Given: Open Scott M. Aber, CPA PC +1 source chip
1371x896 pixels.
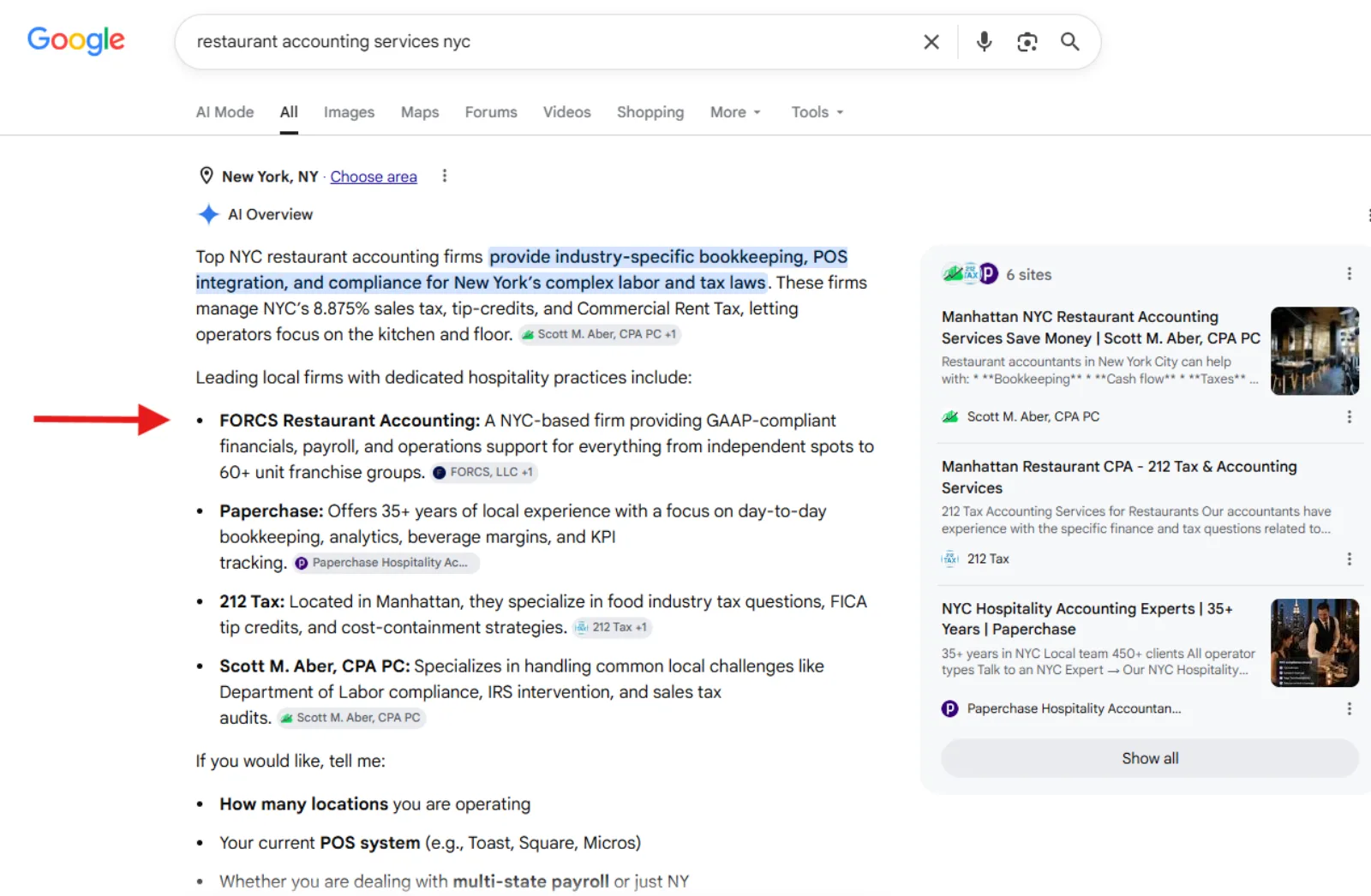Looking at the screenshot, I should pyautogui.click(x=599, y=334).
